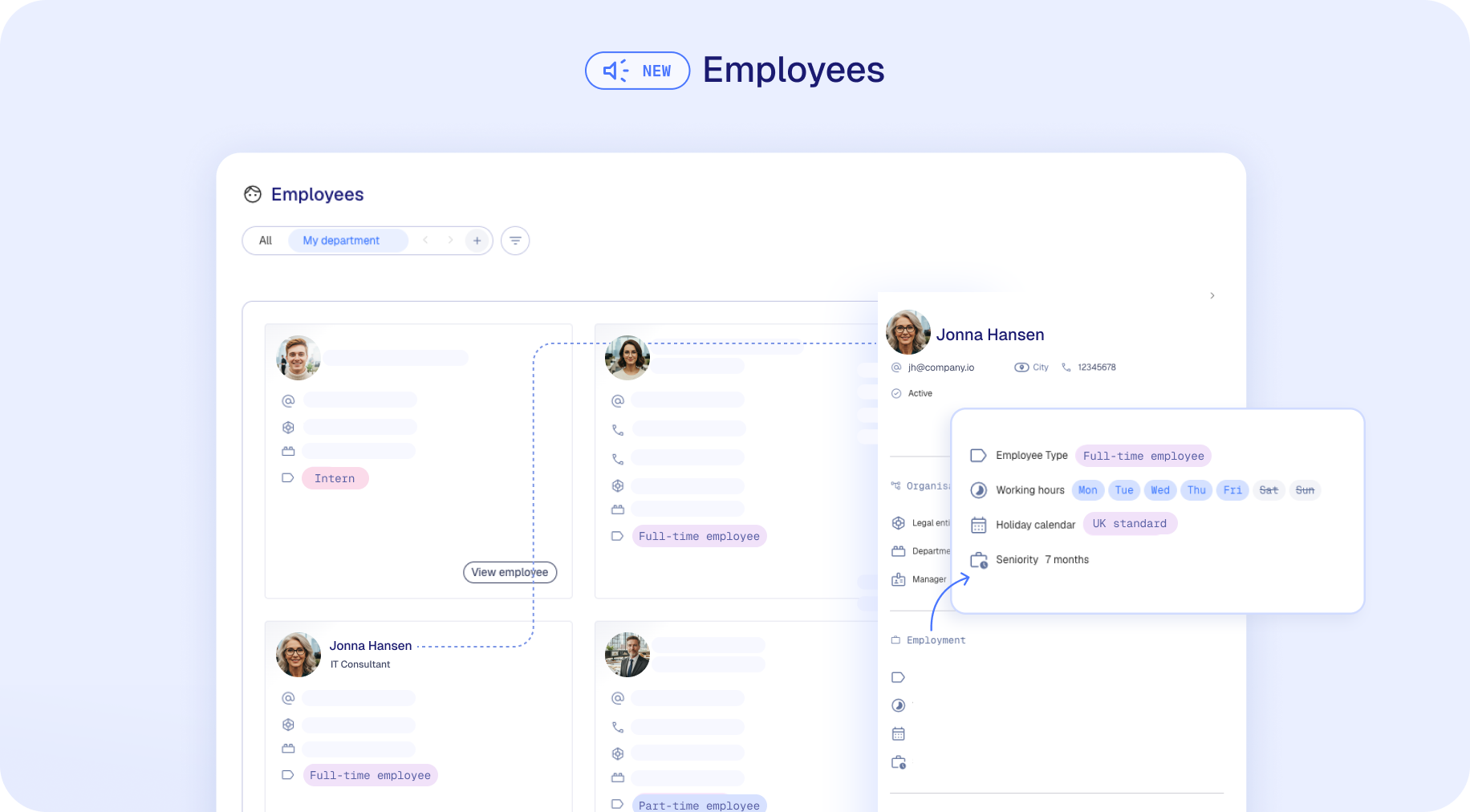The height and width of the screenshot is (812, 1470).
Task: Click the phone icon on suited man's card
Action: (618, 727)
